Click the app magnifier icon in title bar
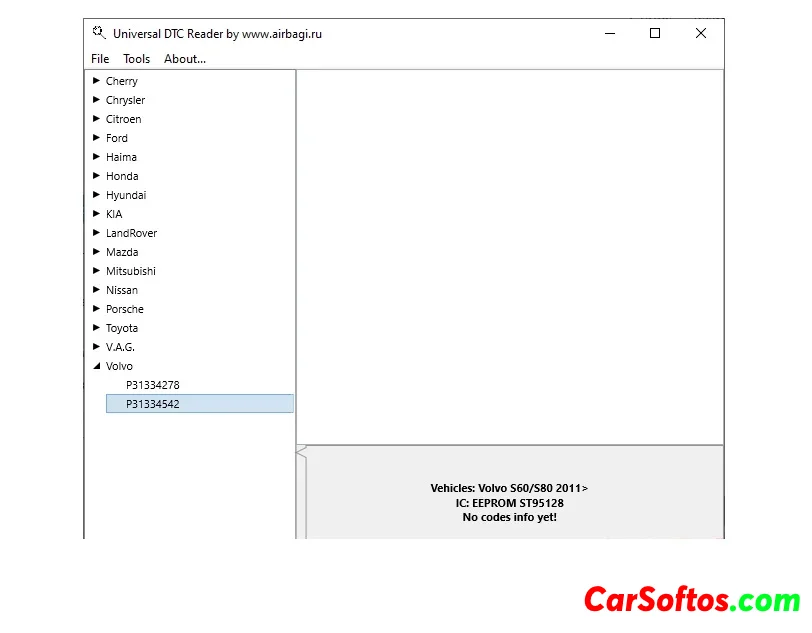Screen dimensions: 812x633 tap(97, 33)
